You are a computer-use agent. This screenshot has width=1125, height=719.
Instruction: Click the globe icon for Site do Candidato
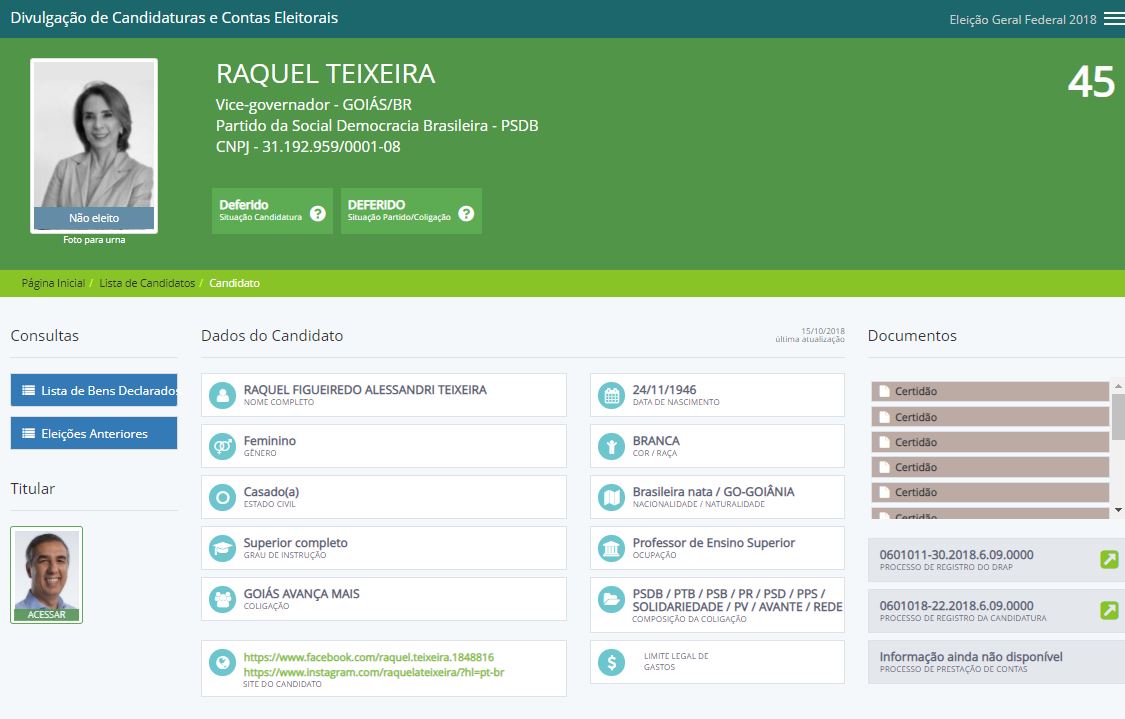[222, 662]
